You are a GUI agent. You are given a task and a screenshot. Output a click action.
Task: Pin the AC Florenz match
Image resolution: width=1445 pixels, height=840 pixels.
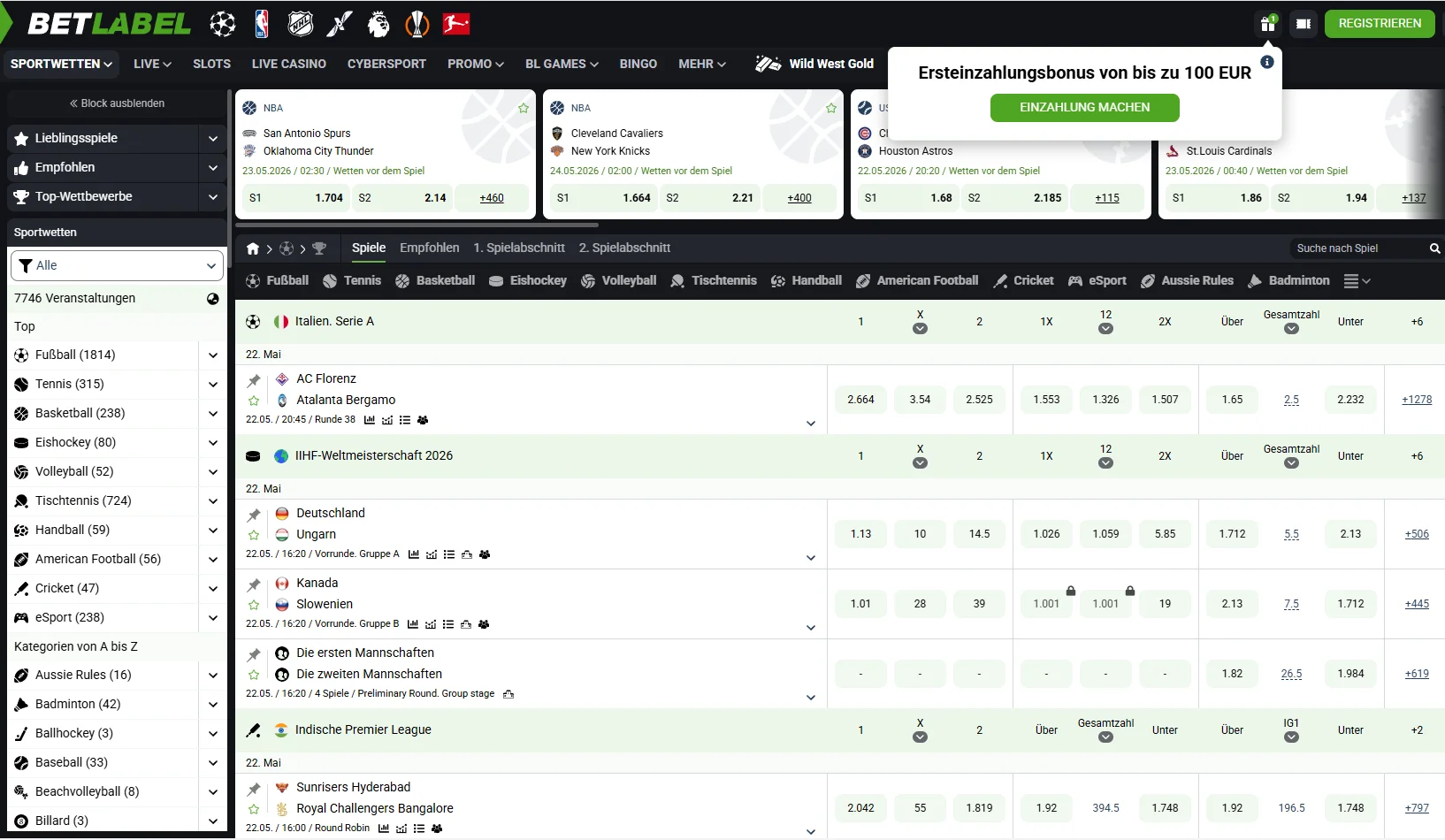pyautogui.click(x=254, y=380)
